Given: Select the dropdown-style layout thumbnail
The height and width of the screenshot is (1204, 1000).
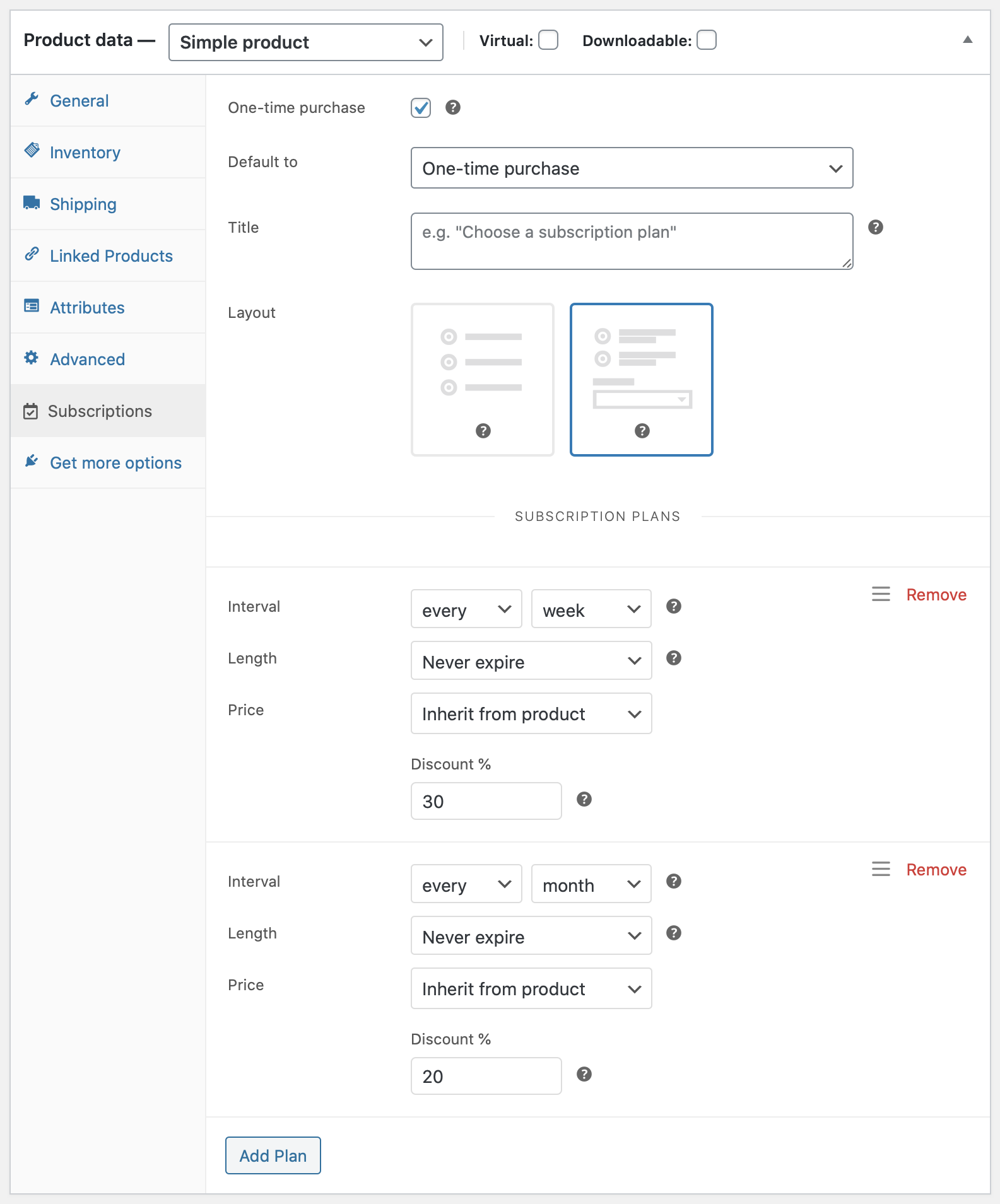Looking at the screenshot, I should pos(641,379).
